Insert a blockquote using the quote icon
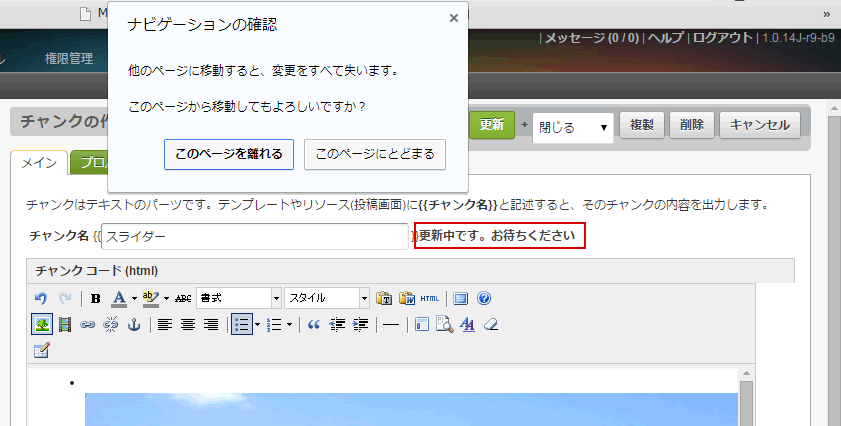 click(x=313, y=324)
